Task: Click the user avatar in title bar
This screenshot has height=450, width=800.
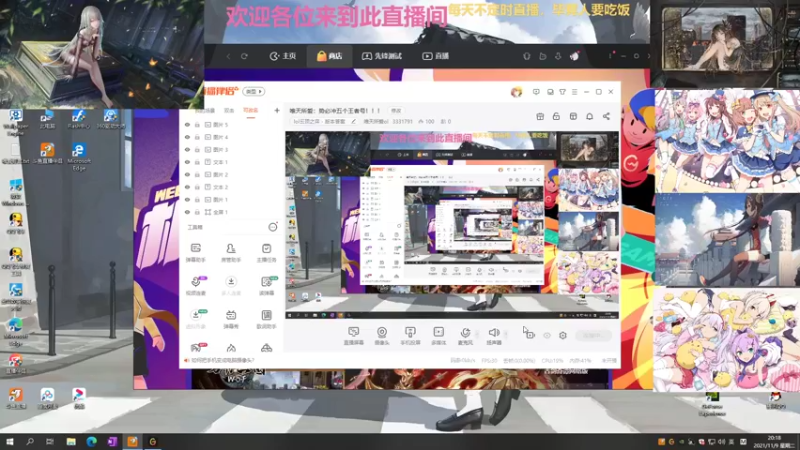Action: tap(516, 92)
